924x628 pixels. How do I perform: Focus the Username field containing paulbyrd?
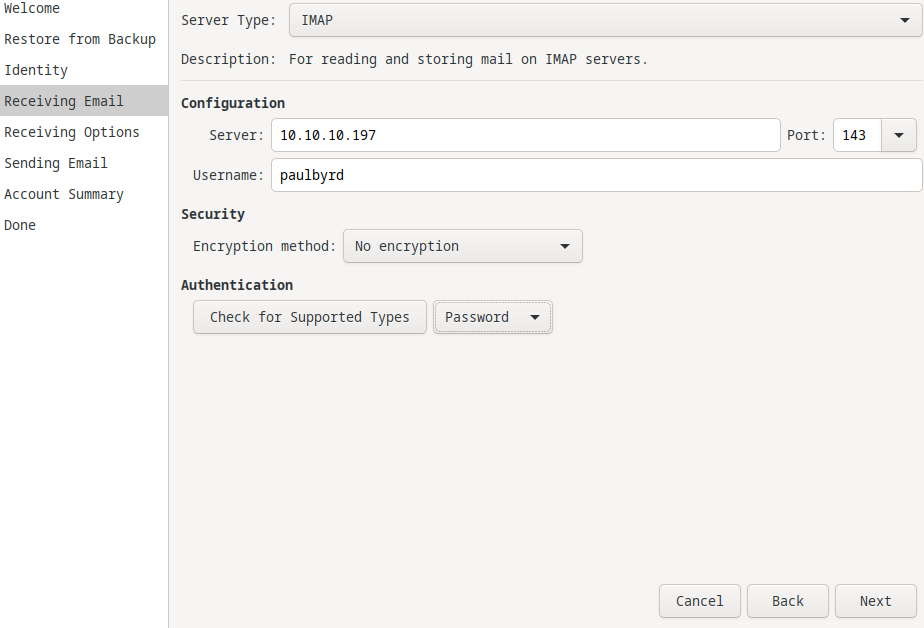tap(595, 175)
